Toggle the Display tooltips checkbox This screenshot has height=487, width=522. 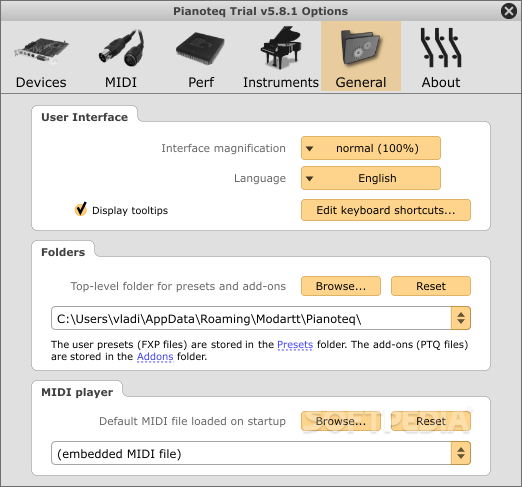click(81, 210)
